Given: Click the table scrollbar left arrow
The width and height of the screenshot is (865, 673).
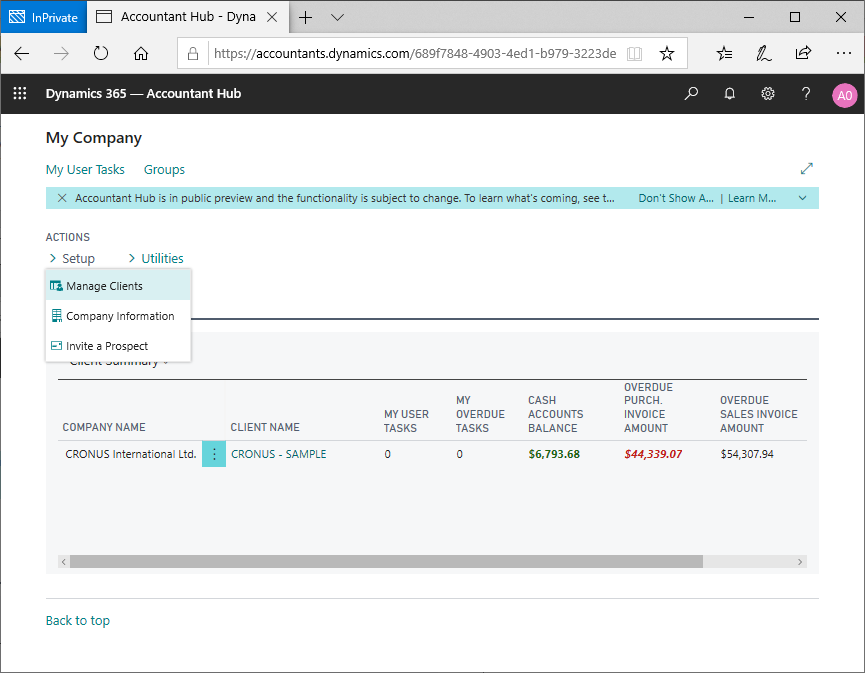Looking at the screenshot, I should (x=64, y=562).
